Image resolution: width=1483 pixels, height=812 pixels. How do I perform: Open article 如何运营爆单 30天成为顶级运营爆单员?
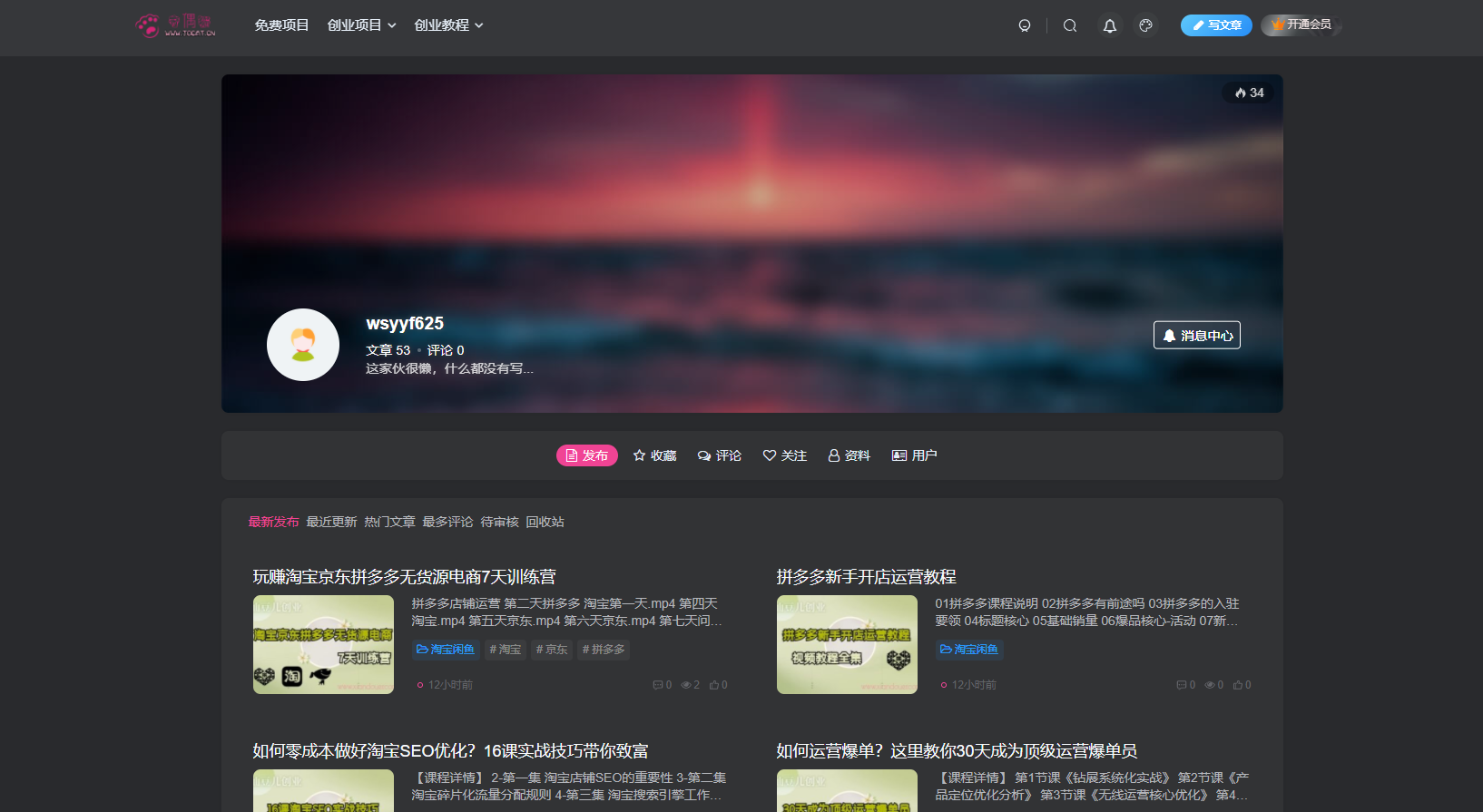(957, 751)
